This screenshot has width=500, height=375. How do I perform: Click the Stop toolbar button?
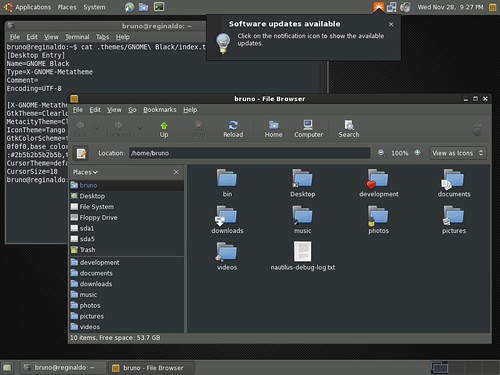pos(198,129)
